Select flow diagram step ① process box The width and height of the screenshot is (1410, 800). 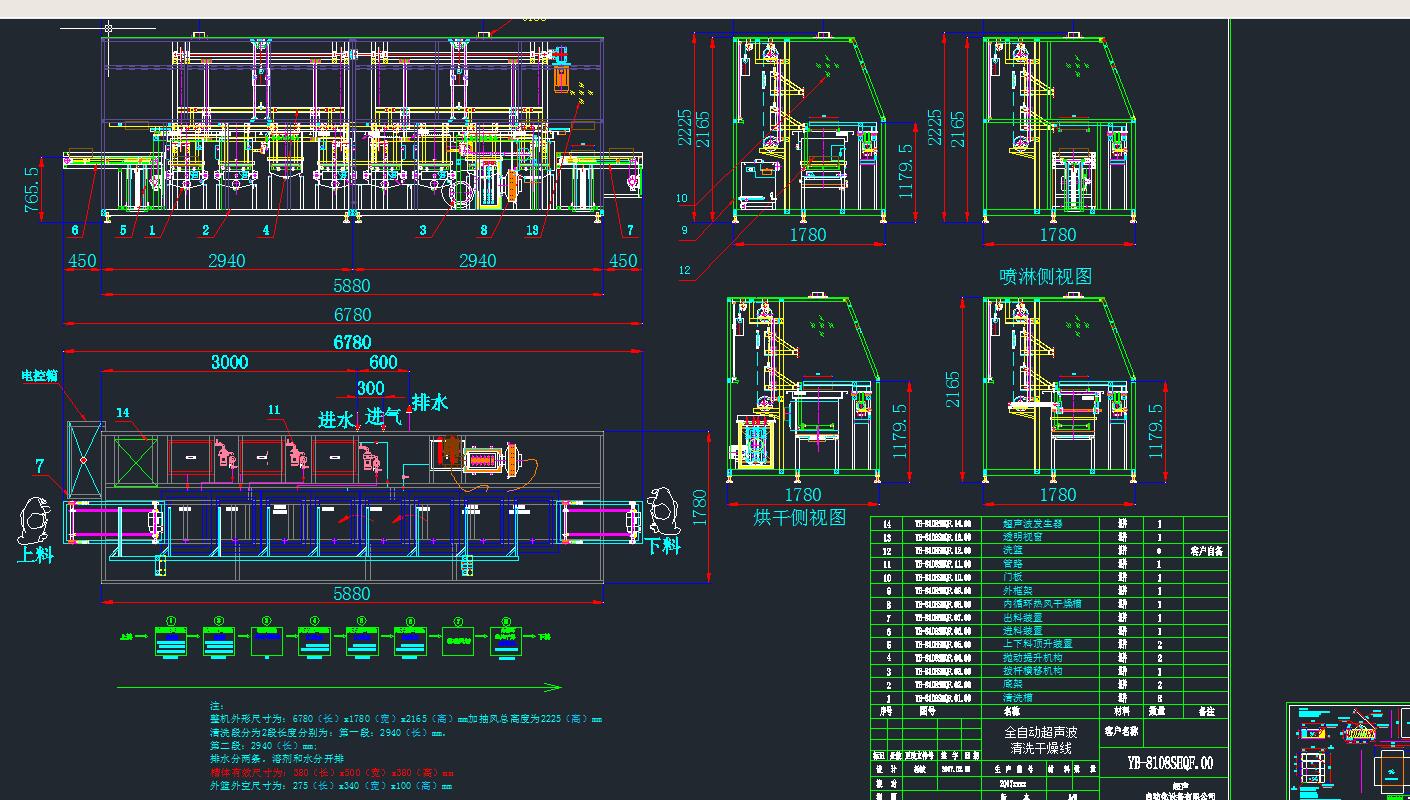[x=170, y=640]
